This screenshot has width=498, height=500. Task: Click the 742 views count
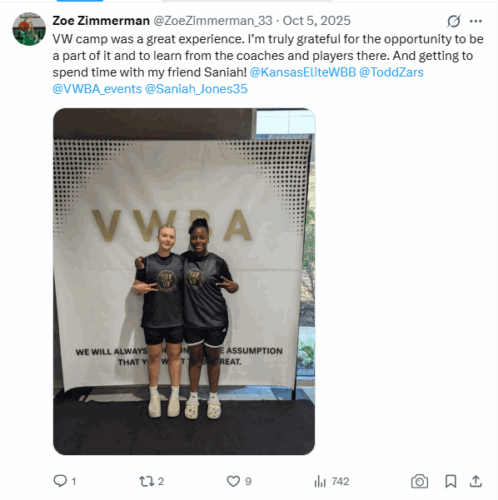pos(340,481)
